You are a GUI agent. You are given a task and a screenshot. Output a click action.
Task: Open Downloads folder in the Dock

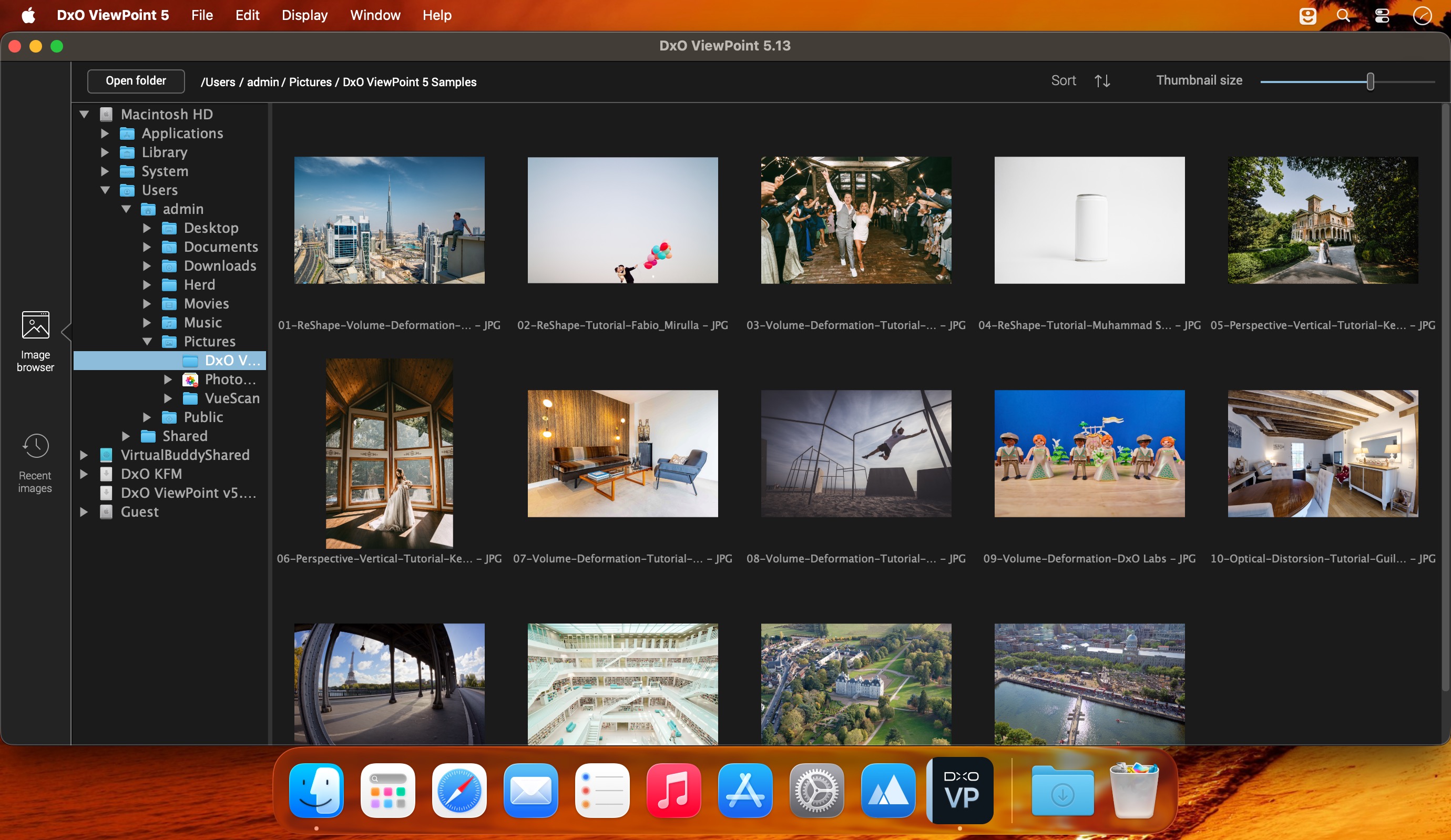(x=1063, y=791)
